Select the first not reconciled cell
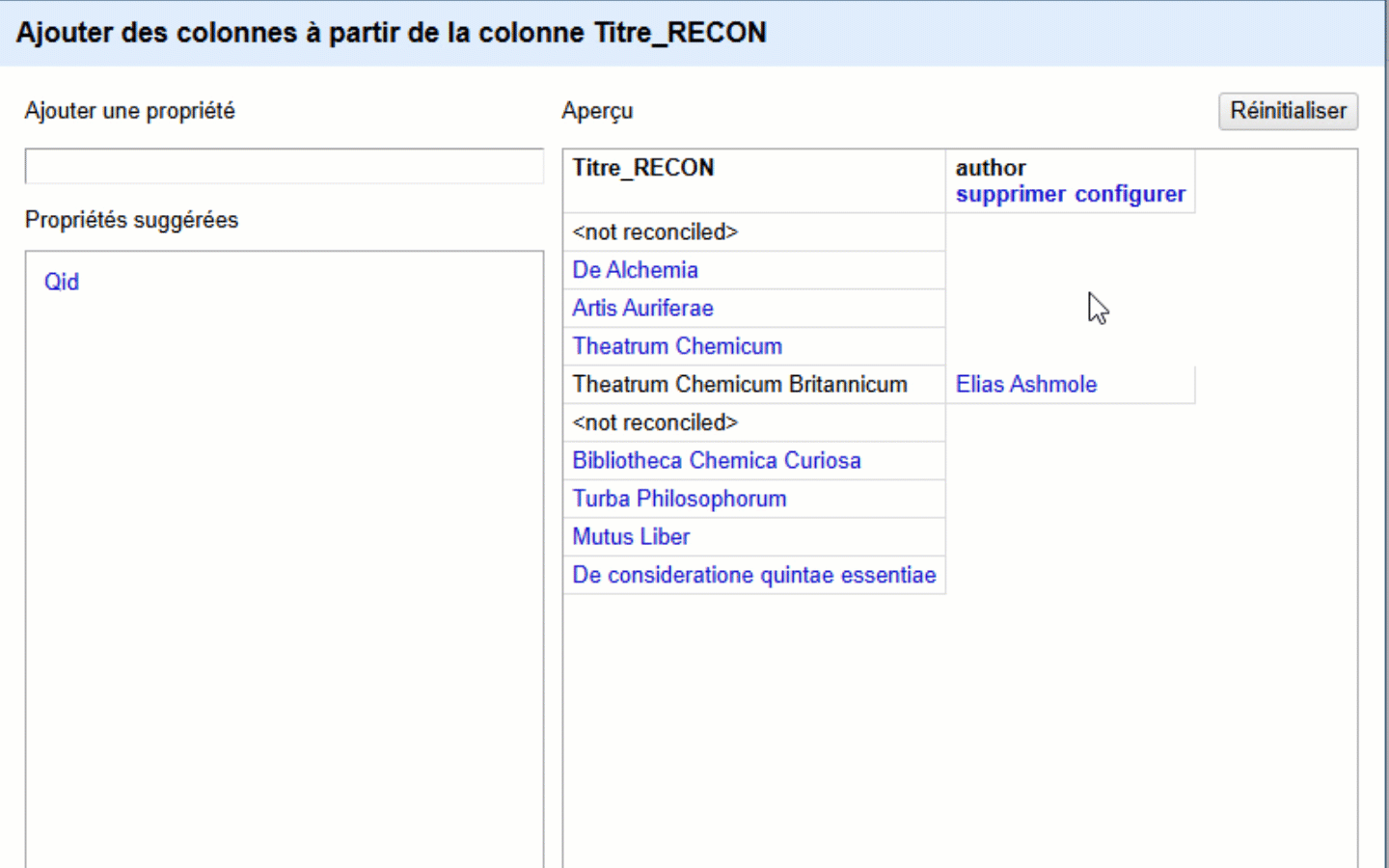 pos(654,231)
